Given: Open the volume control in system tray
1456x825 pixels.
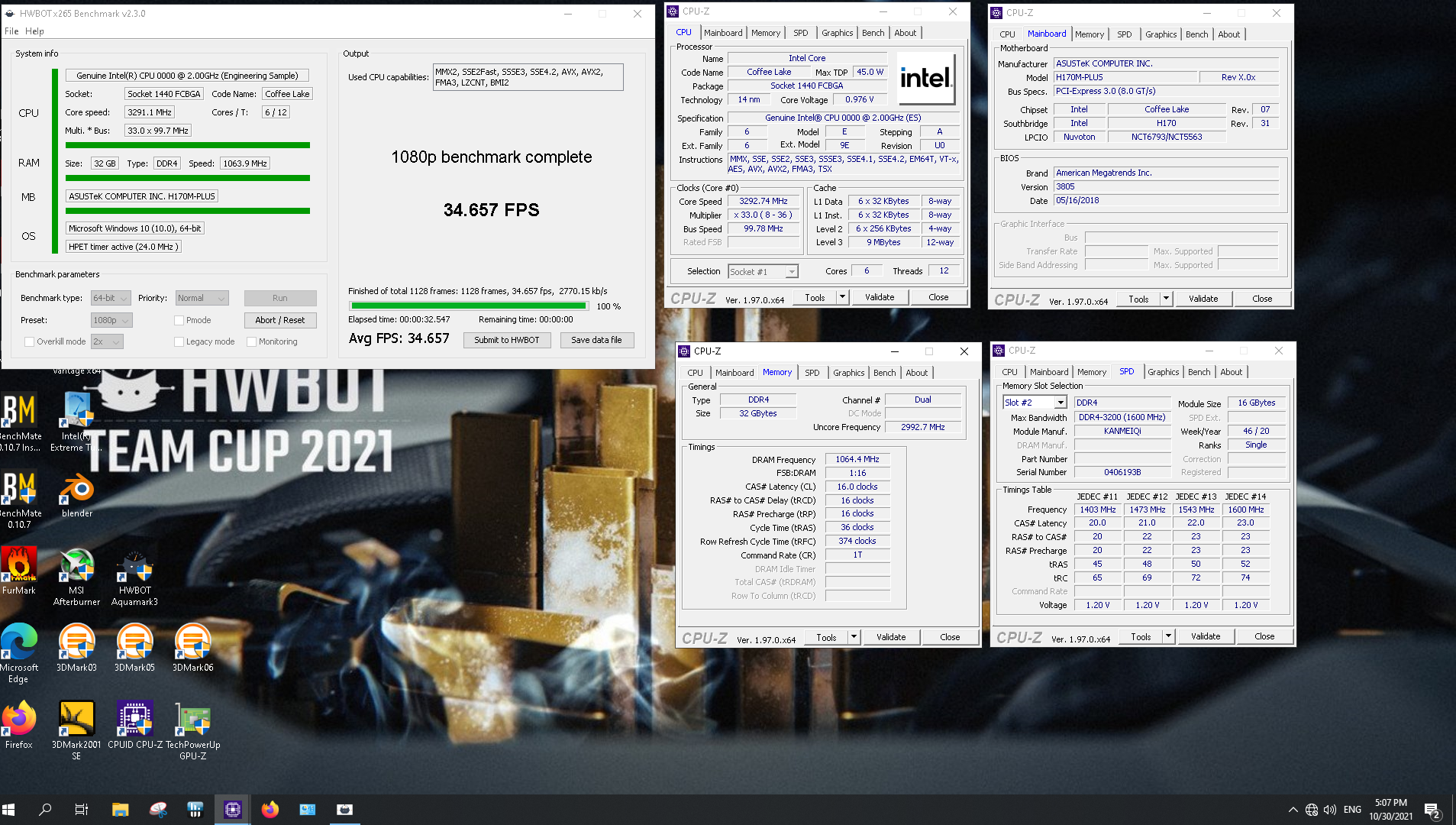Looking at the screenshot, I should point(1330,810).
